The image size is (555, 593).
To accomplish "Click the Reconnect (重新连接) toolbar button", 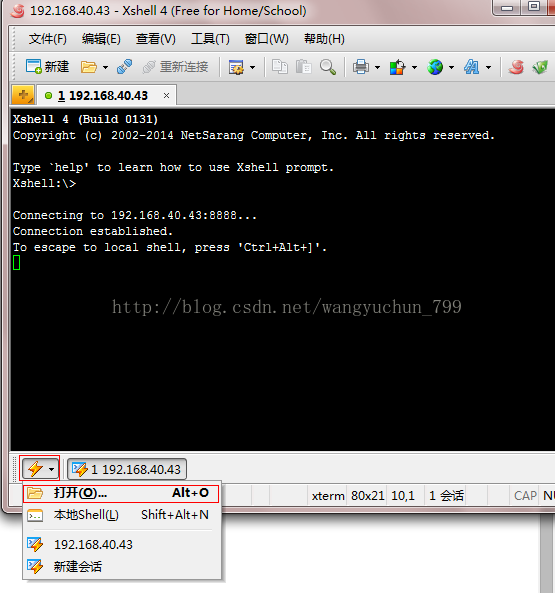I will (176, 67).
